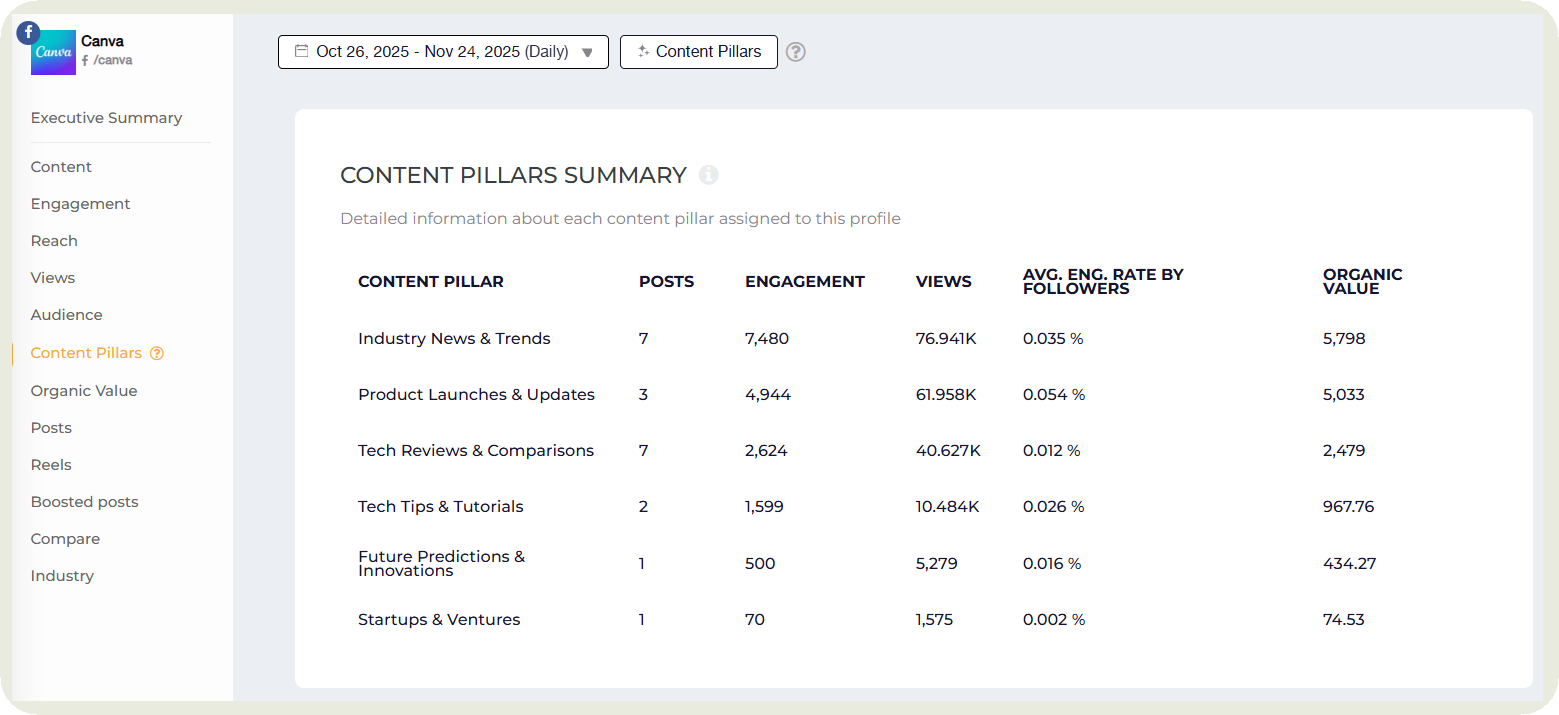1559x715 pixels.
Task: Click the Views column header
Action: click(x=943, y=281)
